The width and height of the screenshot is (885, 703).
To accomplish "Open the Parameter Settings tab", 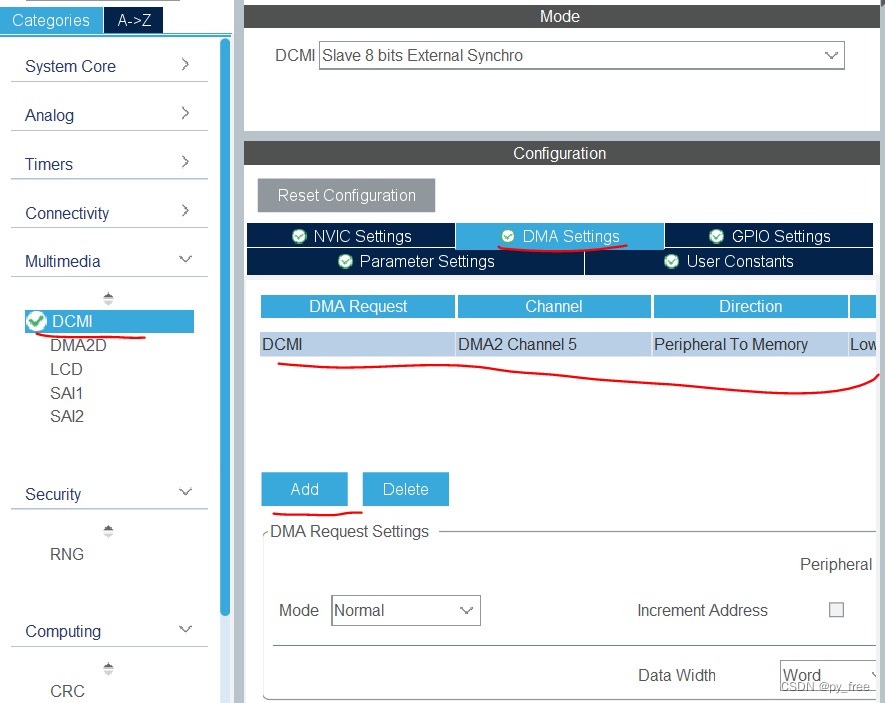I will click(x=415, y=261).
